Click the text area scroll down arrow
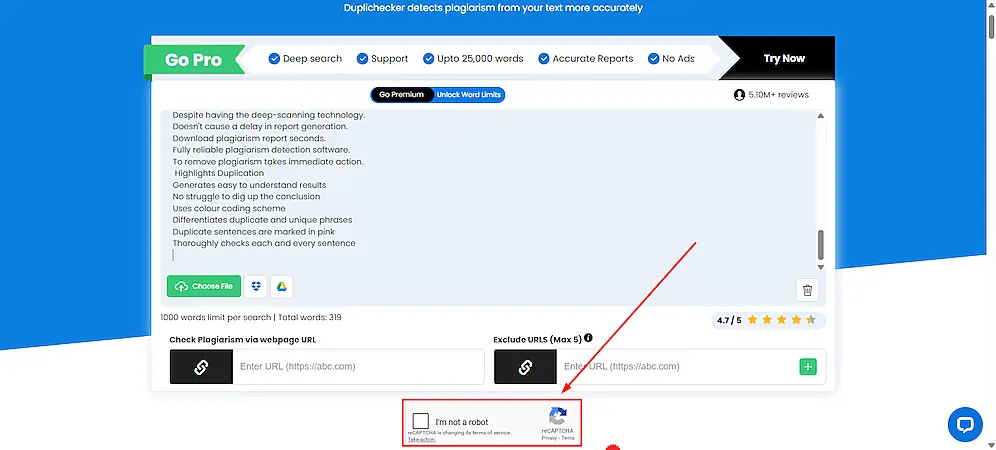This screenshot has height=450, width=996. pyautogui.click(x=820, y=268)
